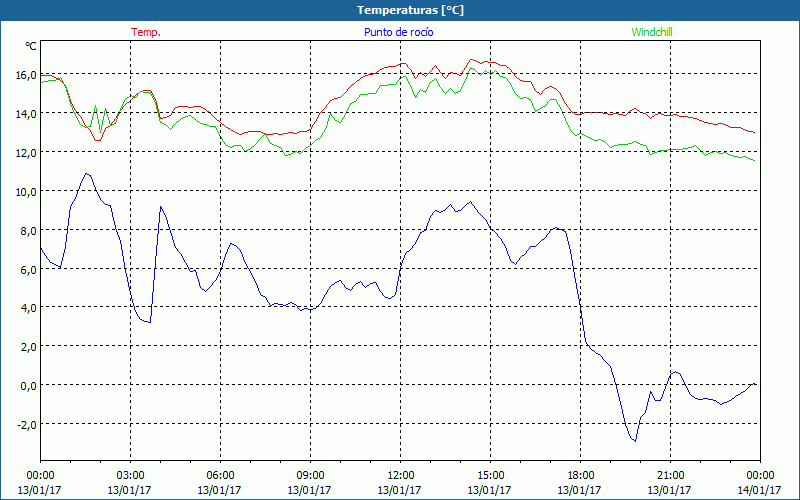Click the '10,0' y-axis value
800x500 pixels.
27,192
